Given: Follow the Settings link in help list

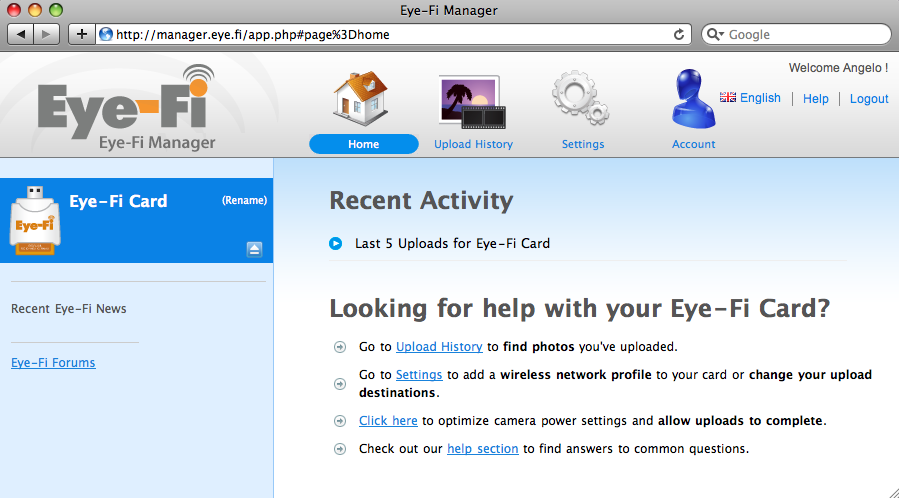Looking at the screenshot, I should click(x=419, y=375).
